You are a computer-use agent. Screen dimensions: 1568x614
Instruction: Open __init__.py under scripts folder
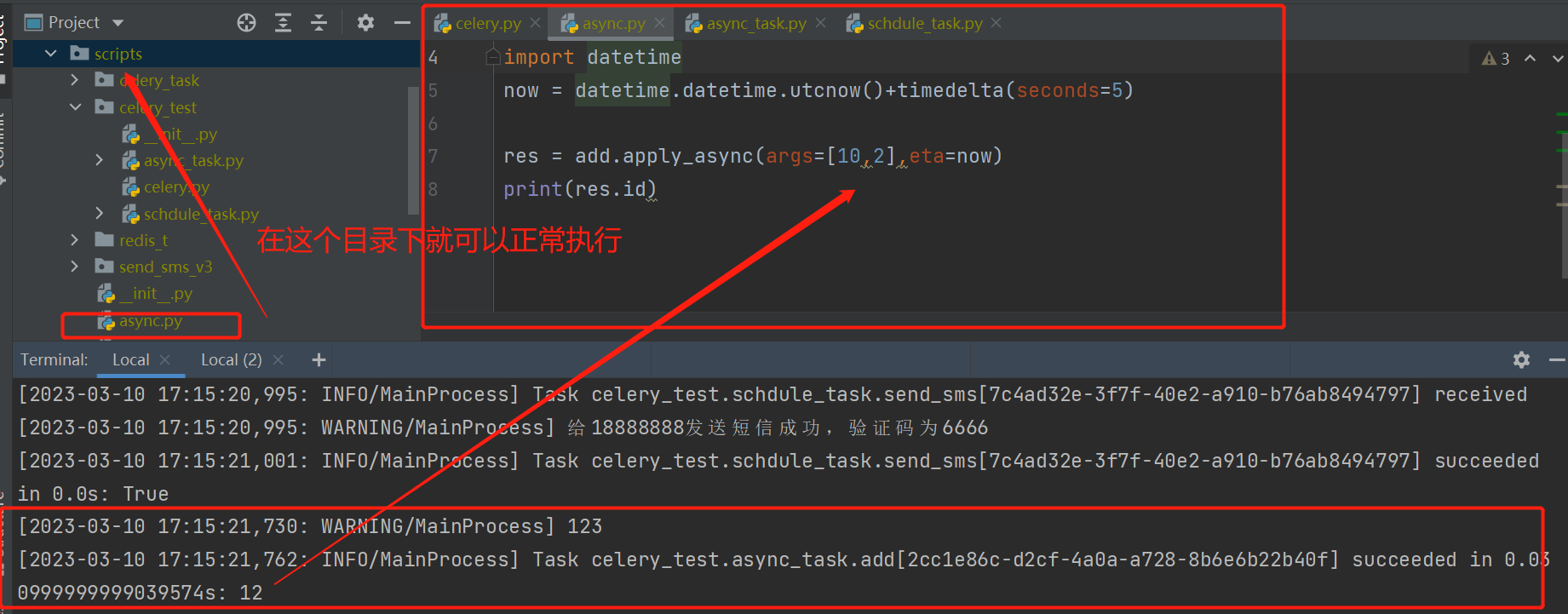(x=156, y=293)
